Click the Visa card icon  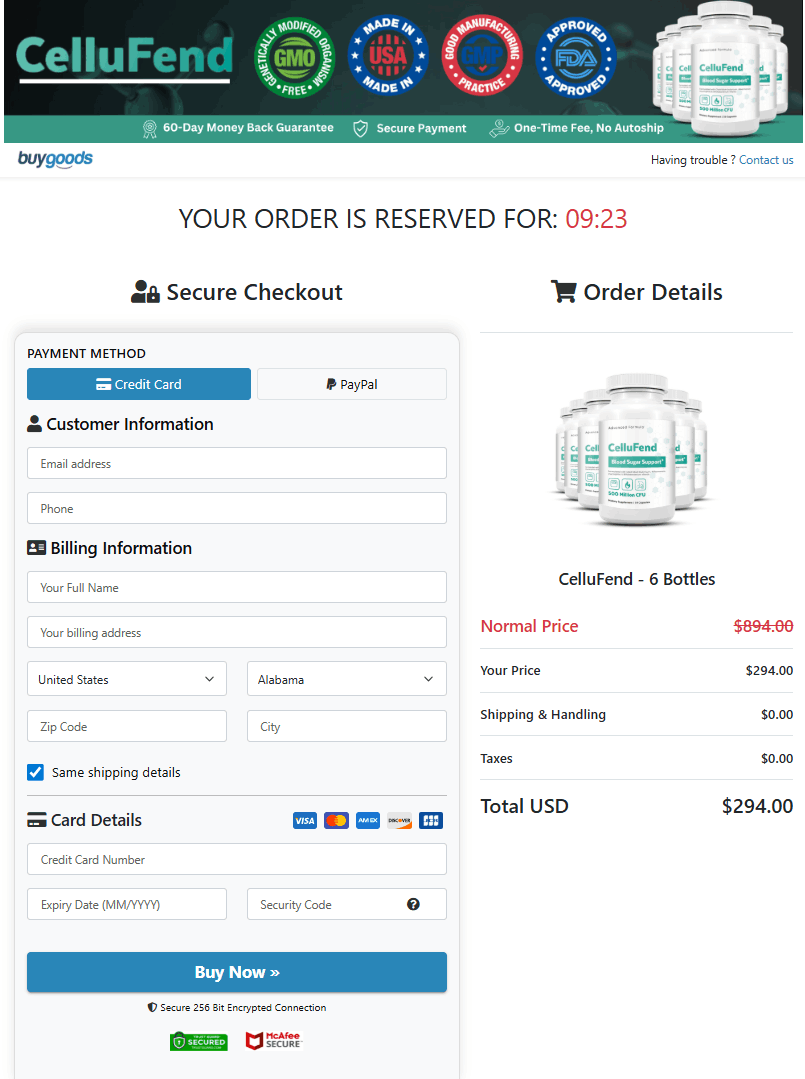click(x=305, y=820)
